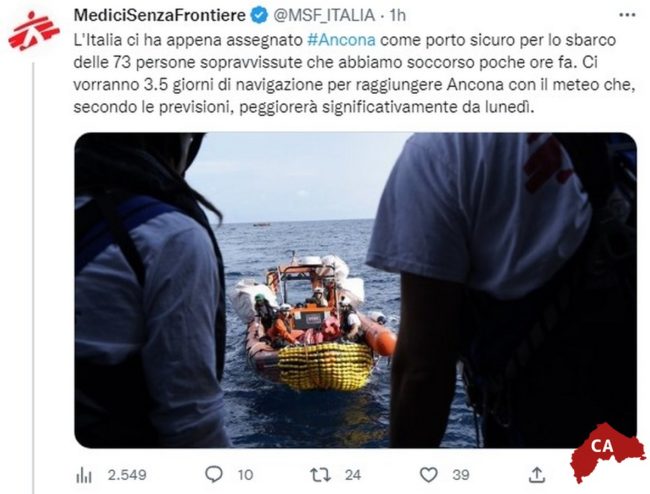Click the blue verified badge
Viewport: 650px width, 494px height.
click(x=260, y=16)
